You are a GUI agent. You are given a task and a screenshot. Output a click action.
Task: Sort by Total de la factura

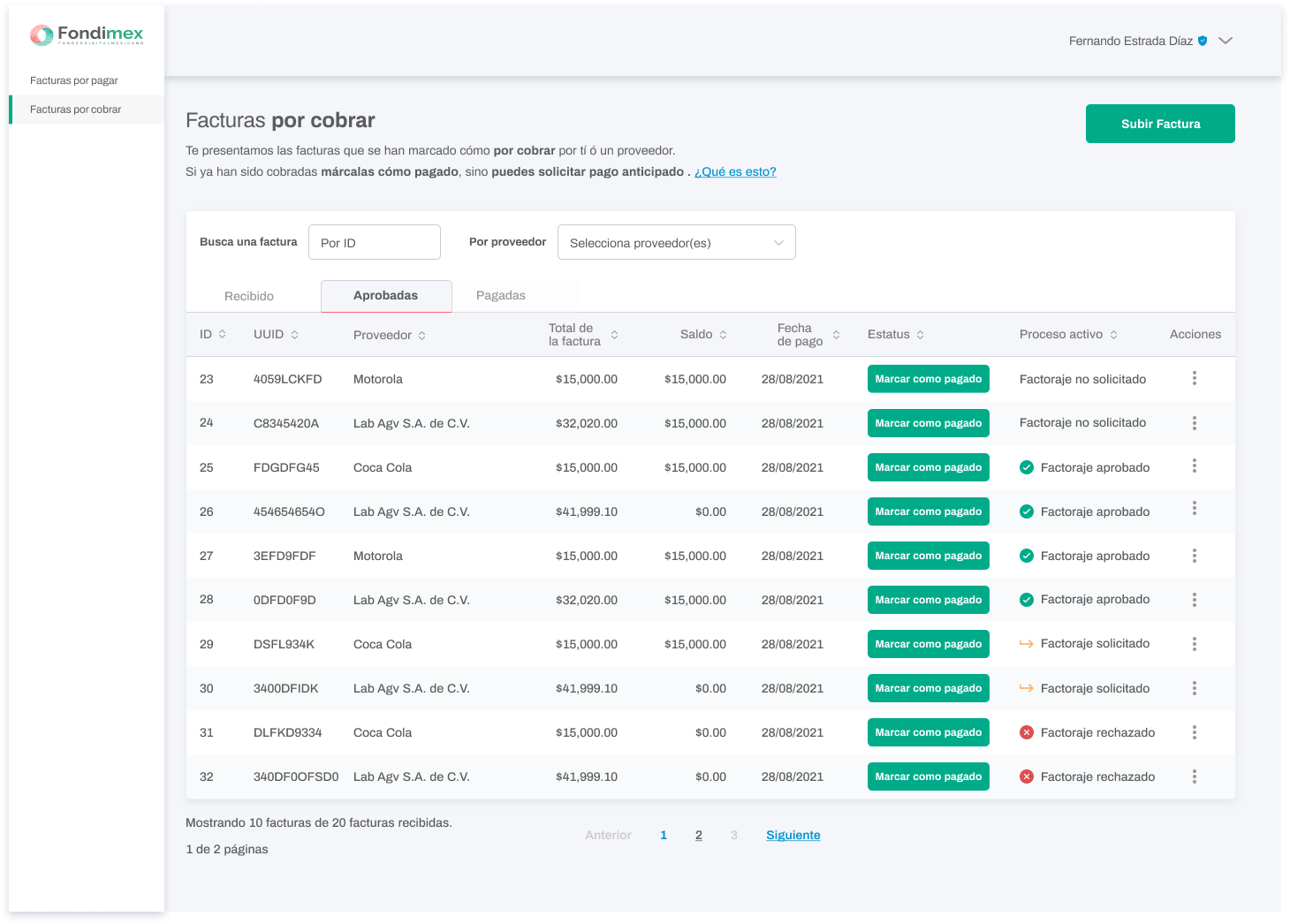(x=615, y=335)
